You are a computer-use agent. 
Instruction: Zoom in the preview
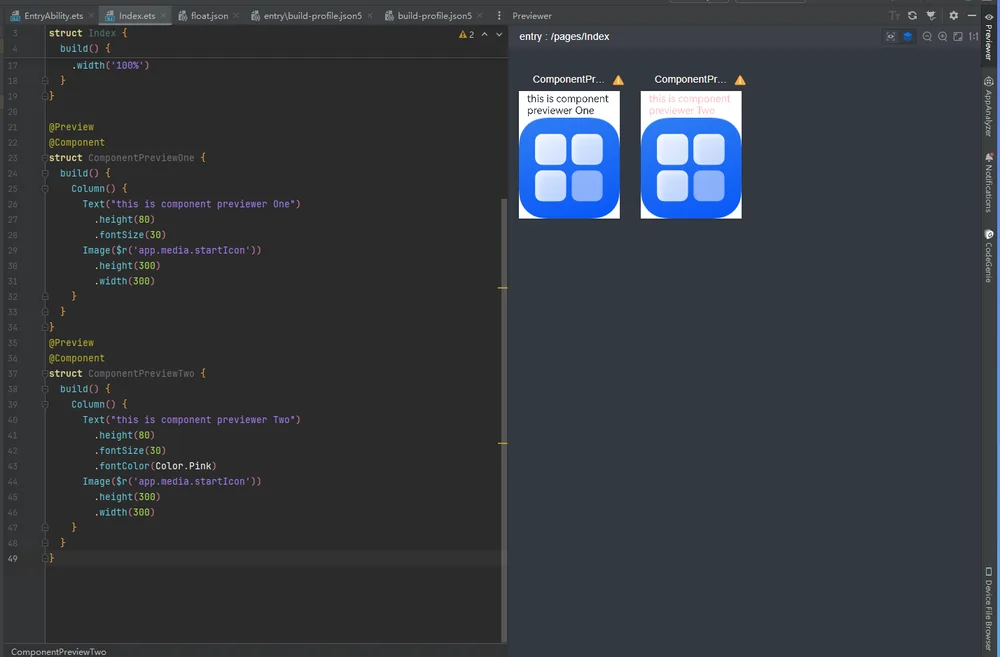click(943, 36)
